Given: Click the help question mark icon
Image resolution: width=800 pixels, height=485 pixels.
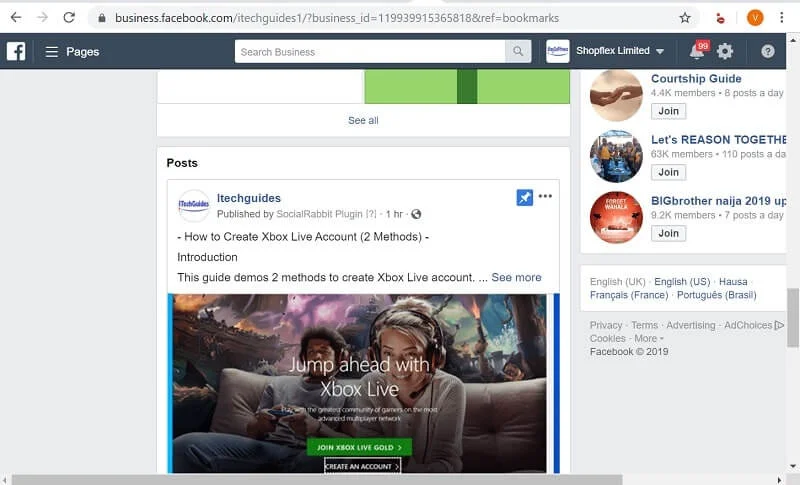Looking at the screenshot, I should [x=768, y=52].
